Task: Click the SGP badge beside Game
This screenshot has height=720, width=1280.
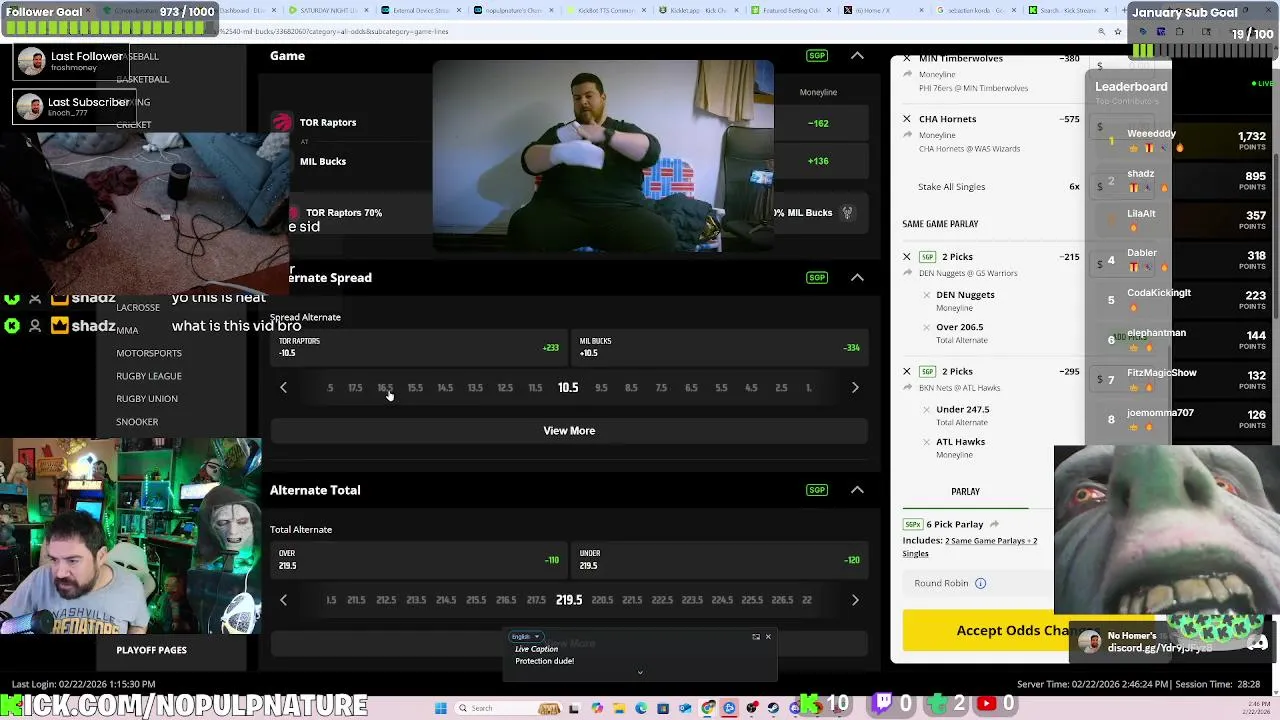Action: (817, 56)
